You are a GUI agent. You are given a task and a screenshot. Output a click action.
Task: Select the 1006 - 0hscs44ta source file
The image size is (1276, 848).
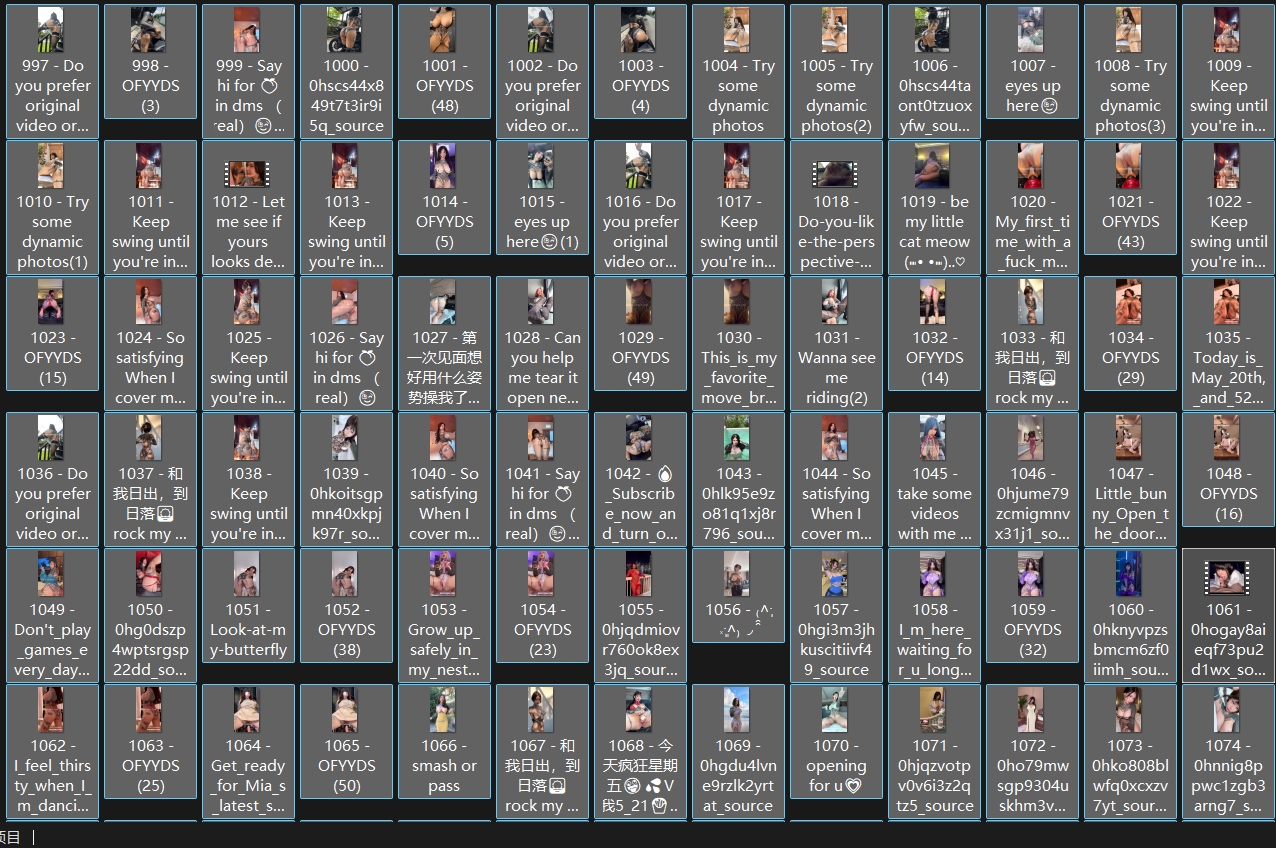click(934, 70)
